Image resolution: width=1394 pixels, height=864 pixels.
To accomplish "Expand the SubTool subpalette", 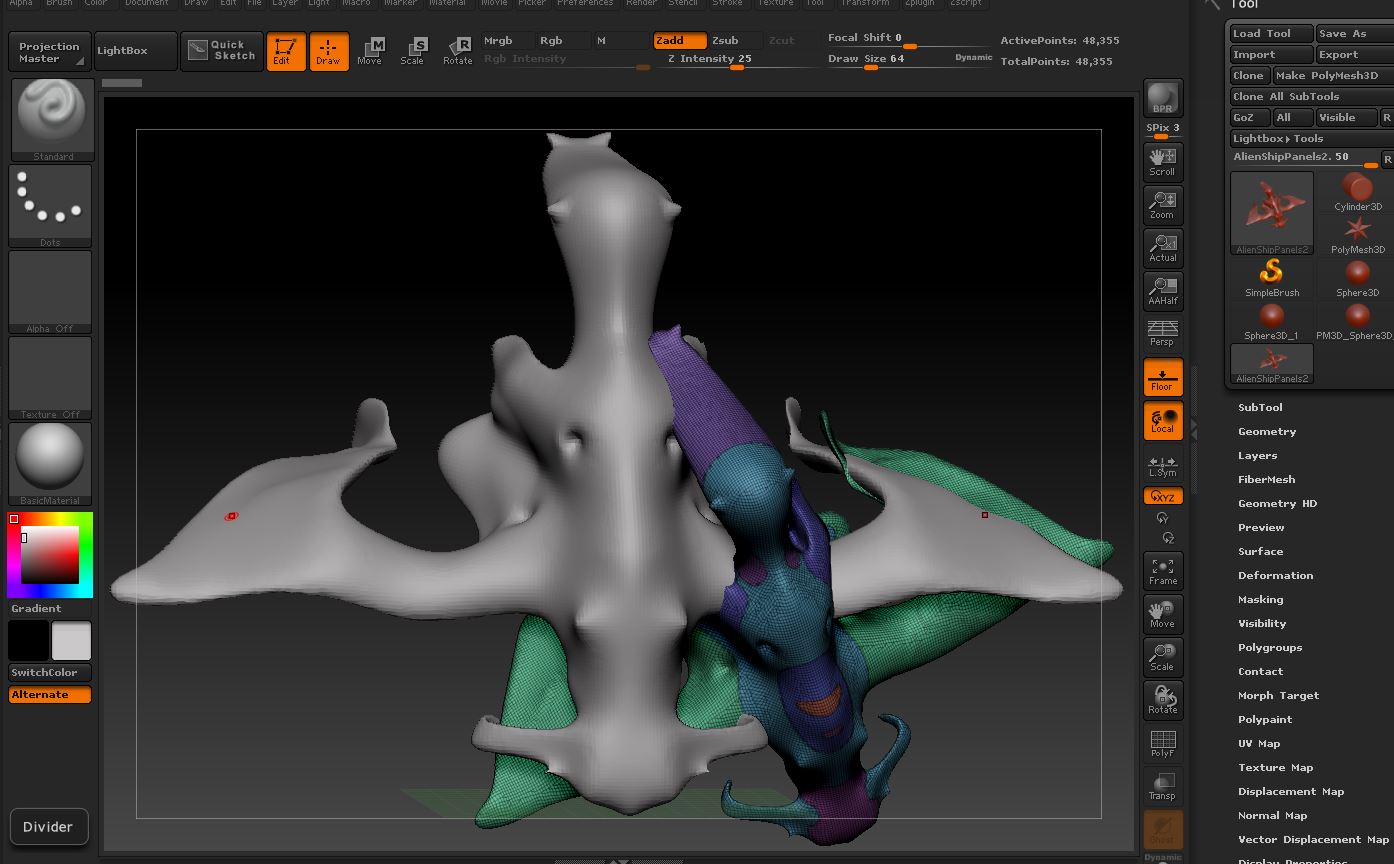I will [1260, 407].
